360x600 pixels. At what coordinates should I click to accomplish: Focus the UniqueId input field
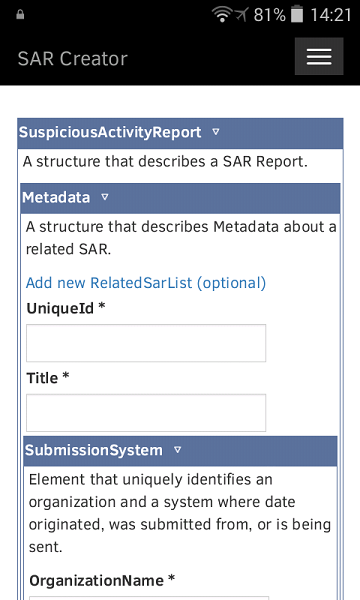(x=146, y=343)
